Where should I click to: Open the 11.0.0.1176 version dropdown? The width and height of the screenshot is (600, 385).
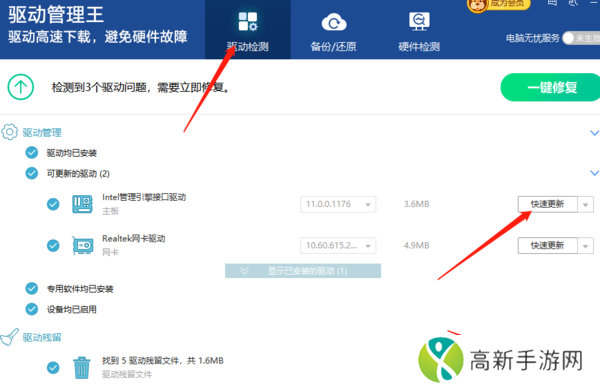[x=338, y=204]
